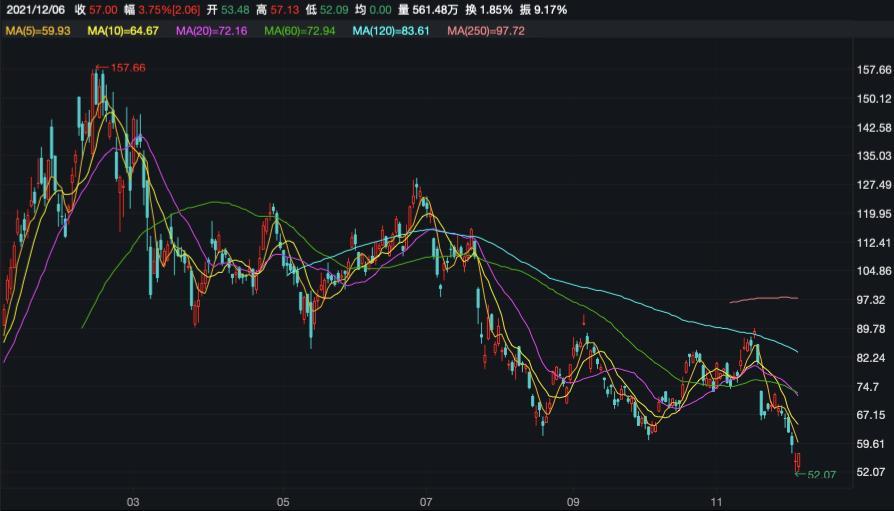Viewport: 894px width, 511px height.
Task: Click the pink MA(250) line segment
Action: pos(764,299)
